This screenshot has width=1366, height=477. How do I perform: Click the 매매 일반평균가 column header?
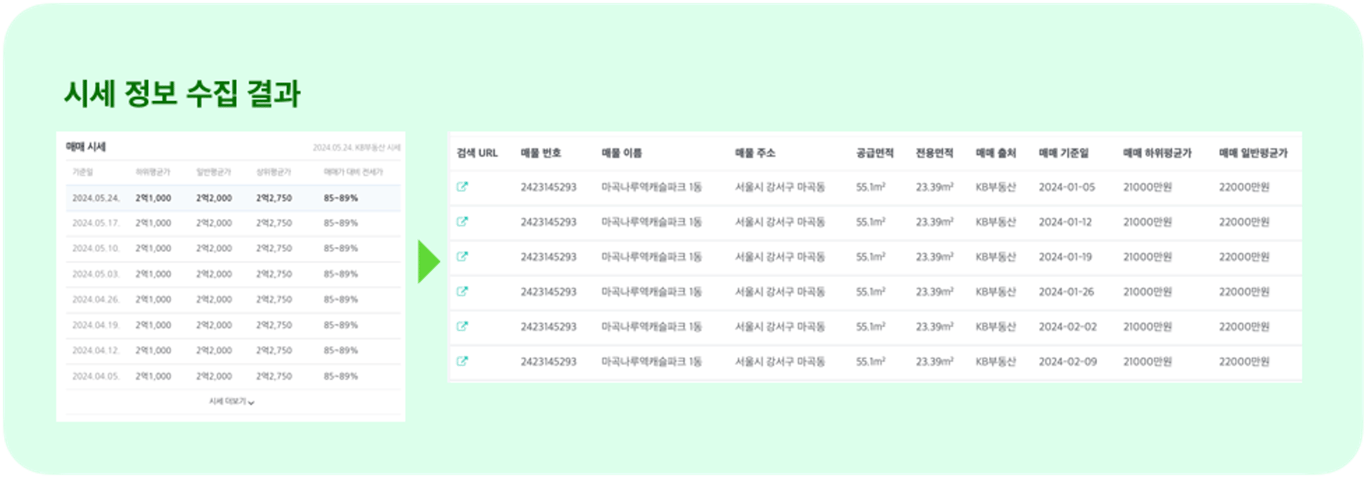click(x=1252, y=153)
